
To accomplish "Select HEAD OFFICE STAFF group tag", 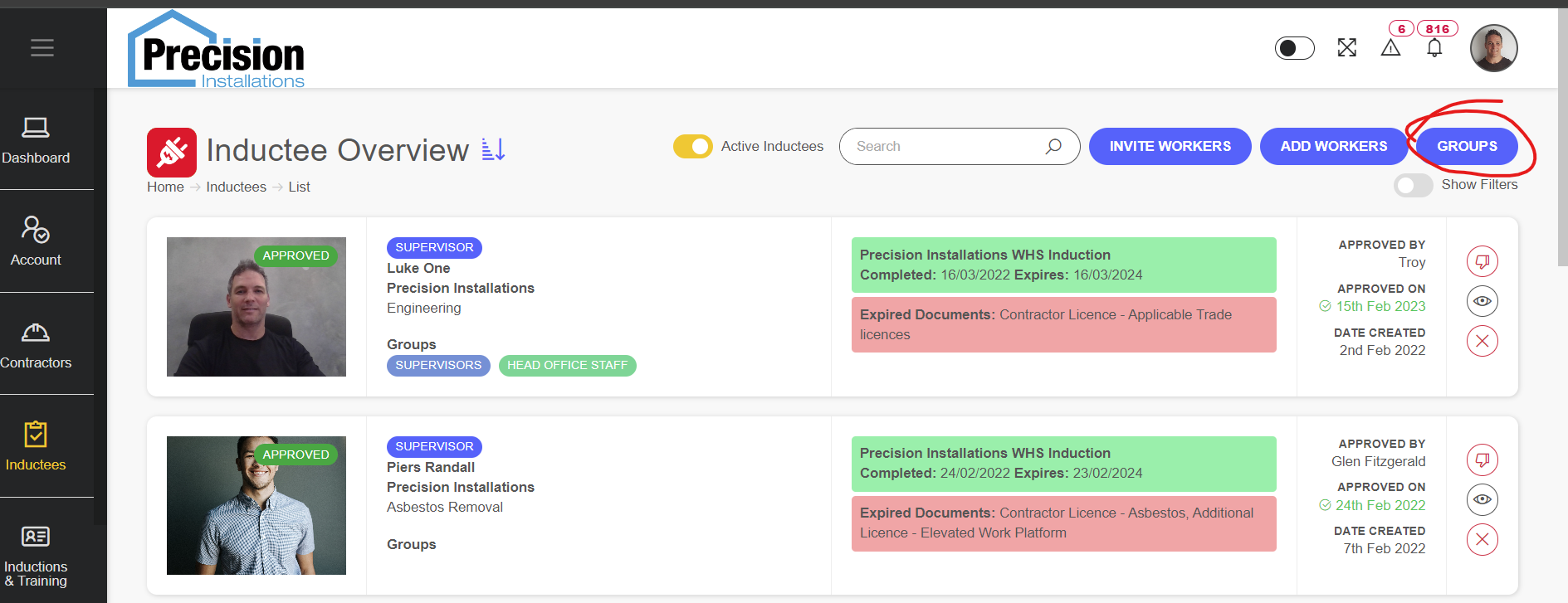I will pyautogui.click(x=568, y=365).
